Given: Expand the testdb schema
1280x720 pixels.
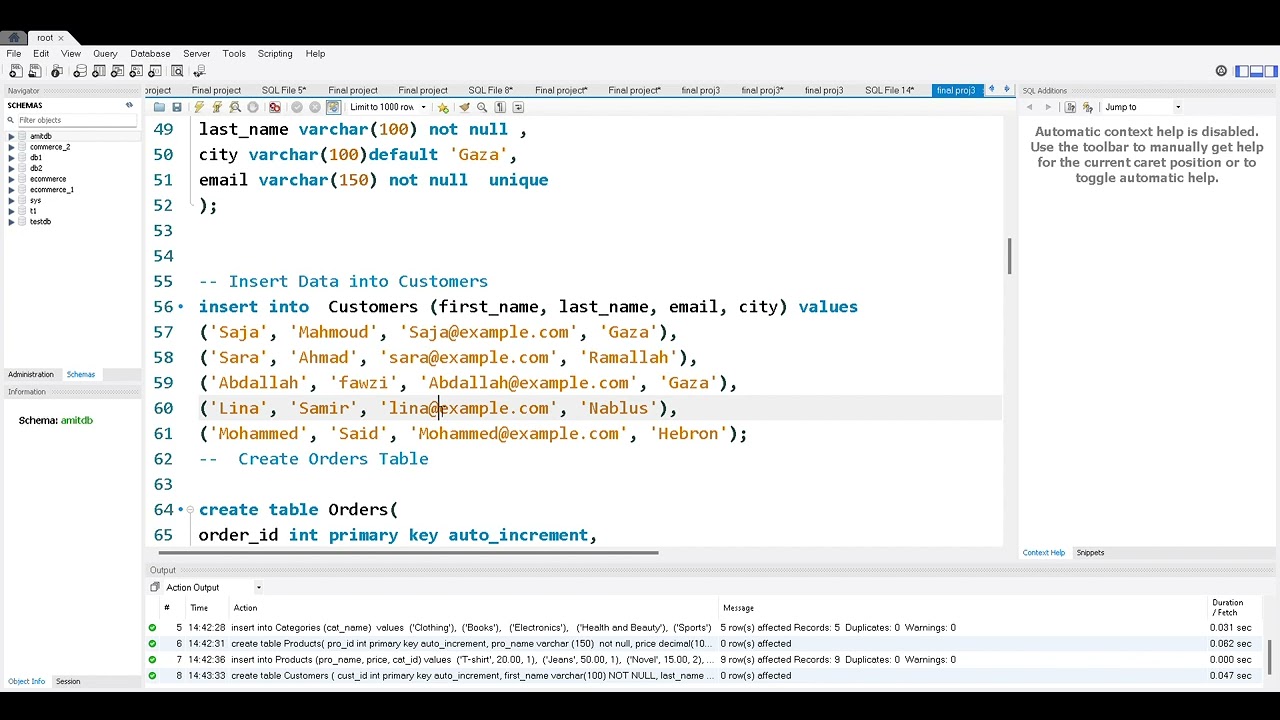Looking at the screenshot, I should tap(11, 221).
